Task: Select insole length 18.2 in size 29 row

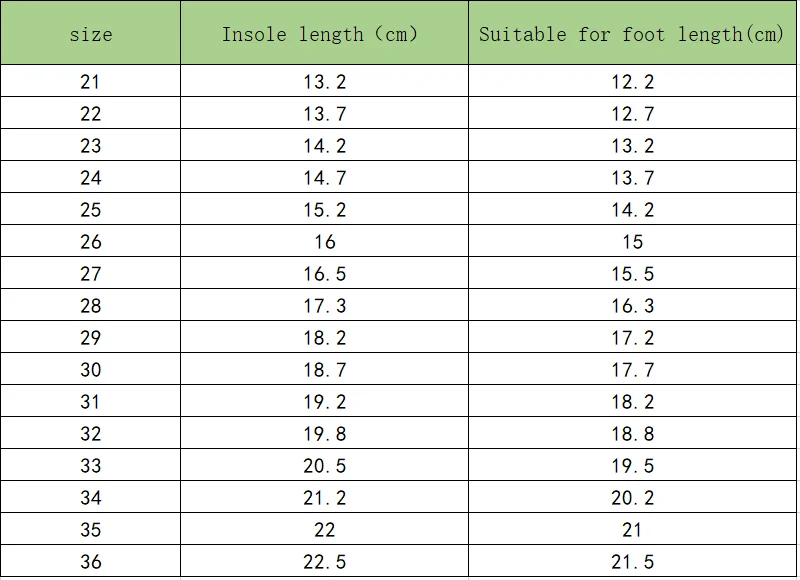Action: pos(324,338)
